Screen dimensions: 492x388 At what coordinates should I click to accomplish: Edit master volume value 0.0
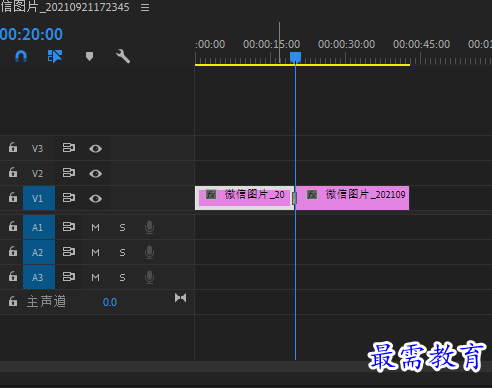(x=110, y=302)
